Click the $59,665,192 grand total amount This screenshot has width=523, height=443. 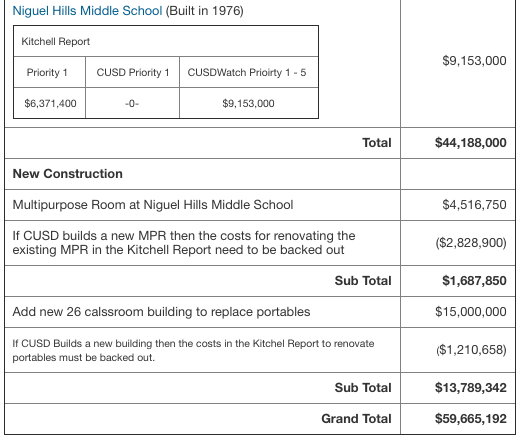[471, 419]
